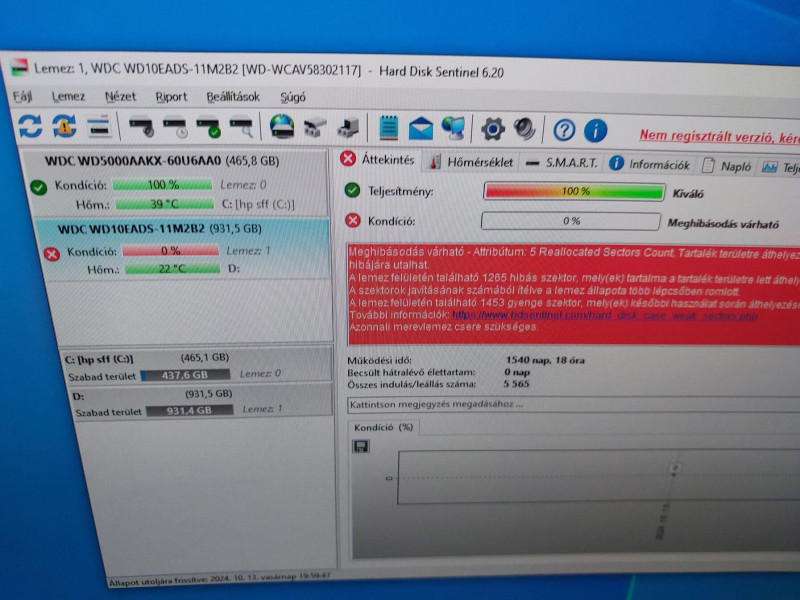
Task: Switch to the Áttekintés tab
Action: (378, 159)
